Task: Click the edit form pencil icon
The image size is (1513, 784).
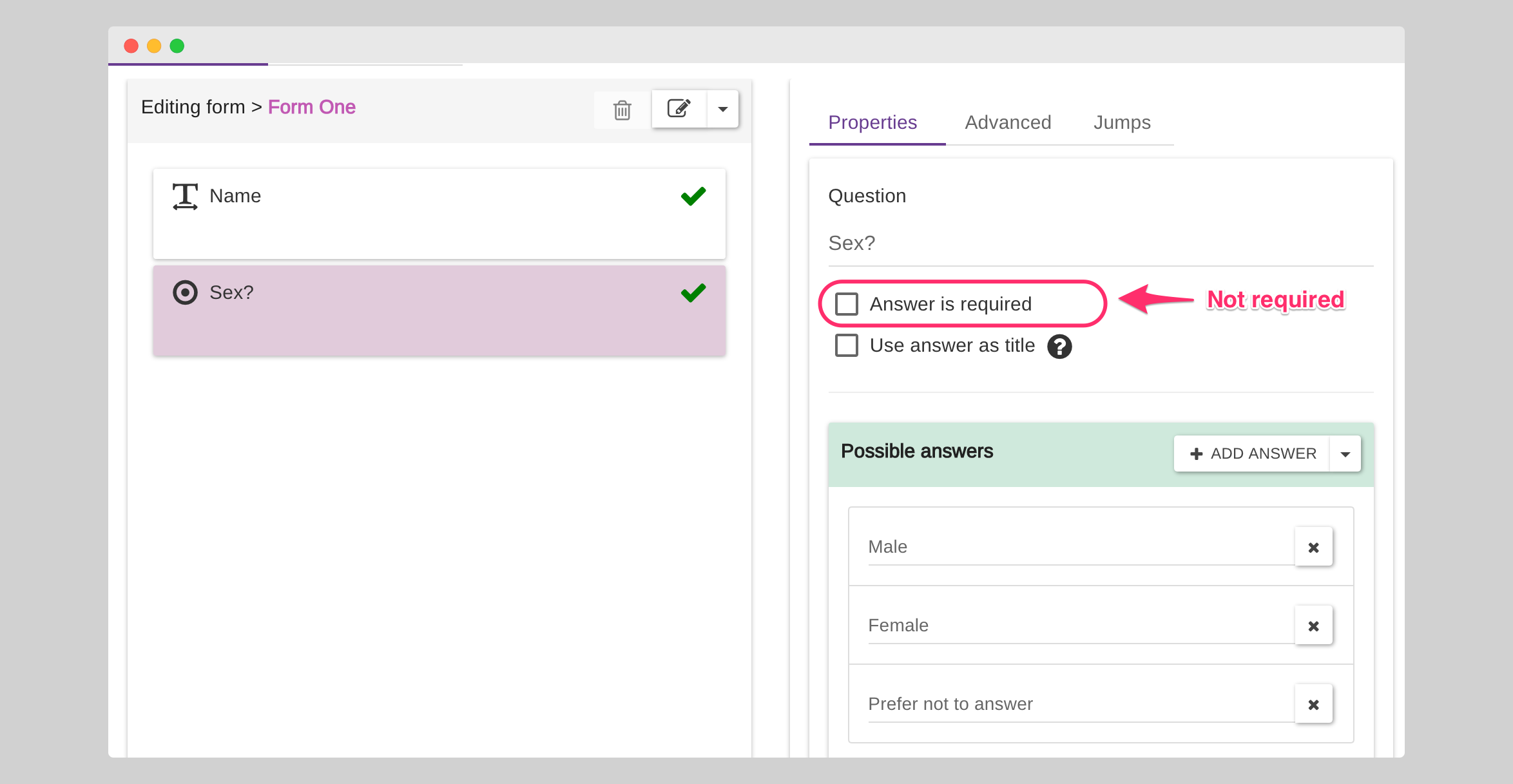Action: click(x=679, y=108)
